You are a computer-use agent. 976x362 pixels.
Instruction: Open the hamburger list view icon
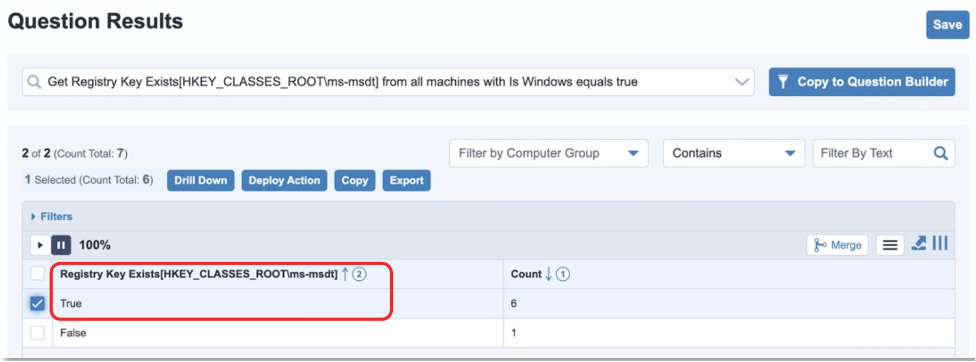coord(890,245)
